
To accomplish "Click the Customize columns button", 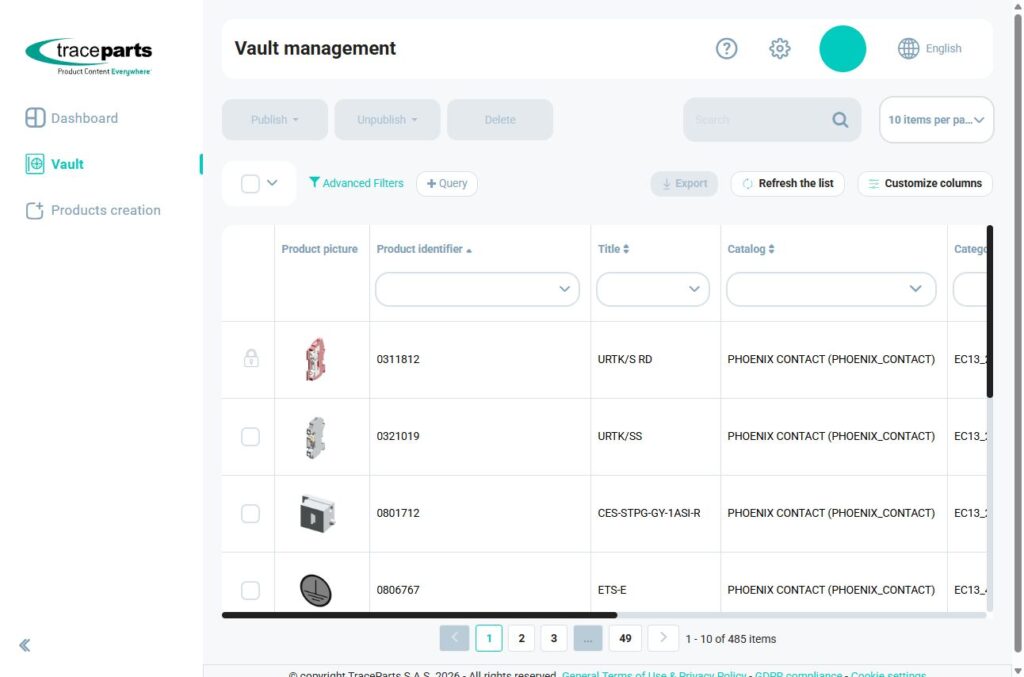I will [x=925, y=183].
